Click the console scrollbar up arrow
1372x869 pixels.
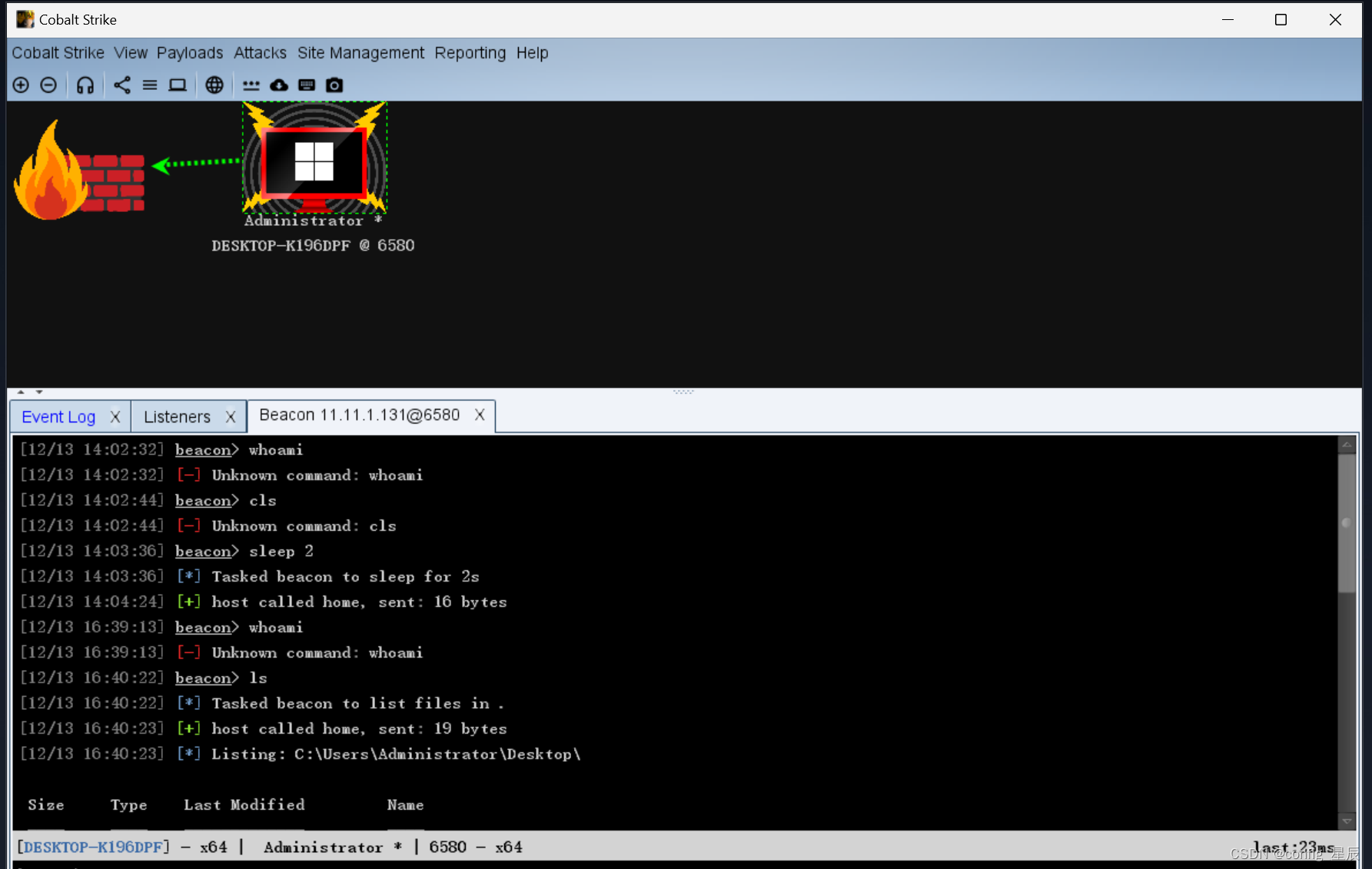(1347, 445)
